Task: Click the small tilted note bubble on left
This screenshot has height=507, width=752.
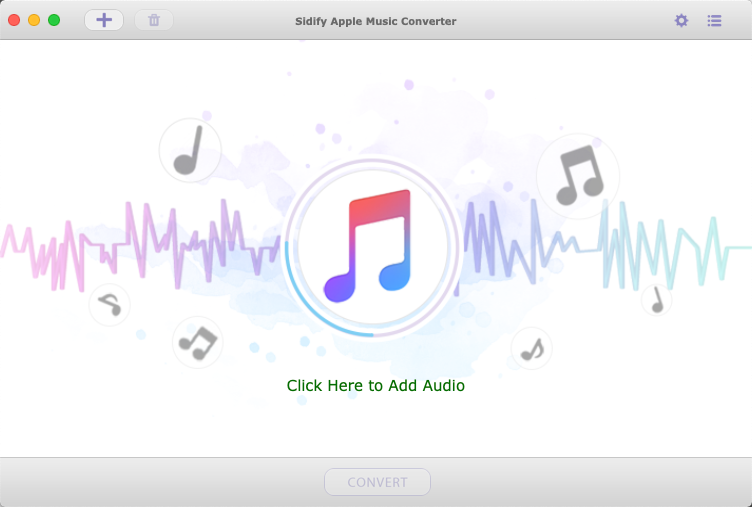Action: [x=109, y=305]
